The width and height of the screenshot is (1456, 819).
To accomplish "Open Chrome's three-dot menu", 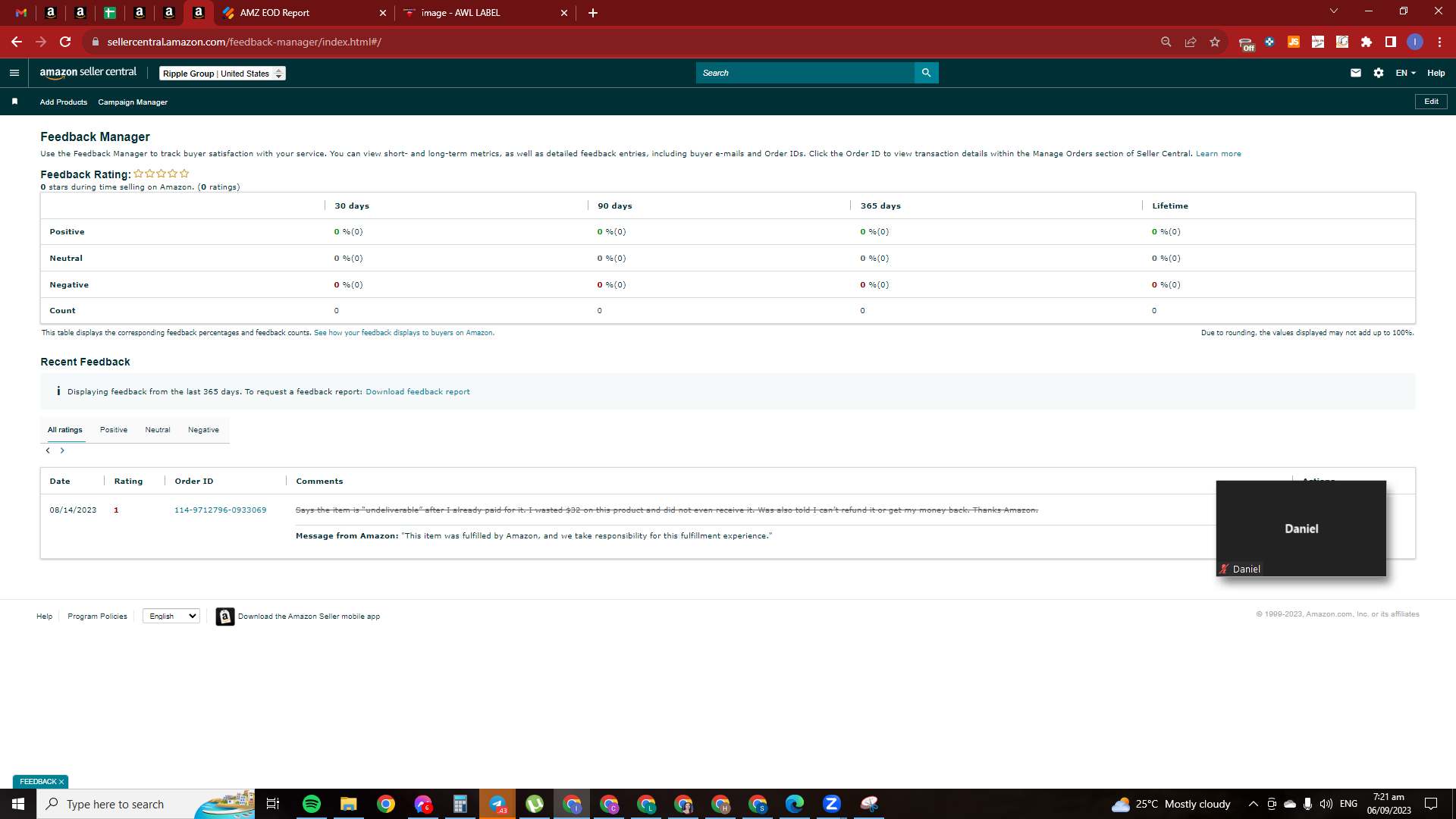I will coord(1439,42).
